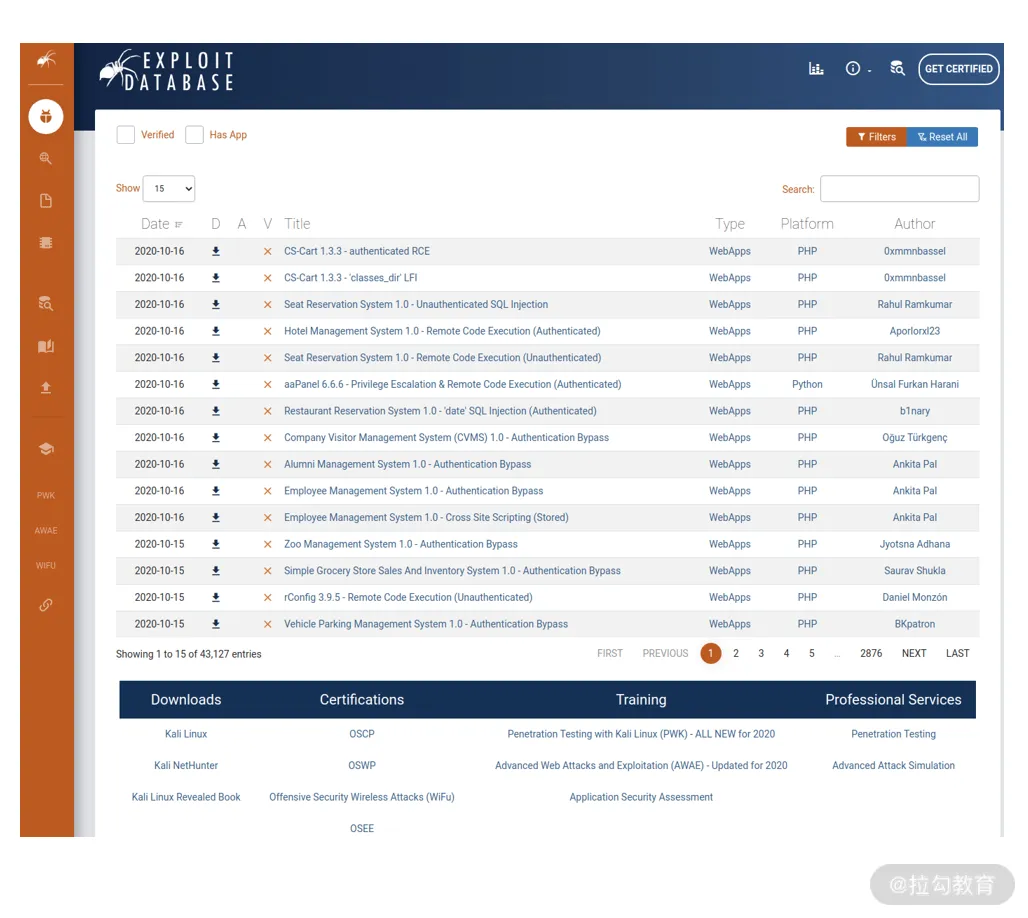Open the OSCP certification link
This screenshot has height=918, width=1028.
[362, 734]
